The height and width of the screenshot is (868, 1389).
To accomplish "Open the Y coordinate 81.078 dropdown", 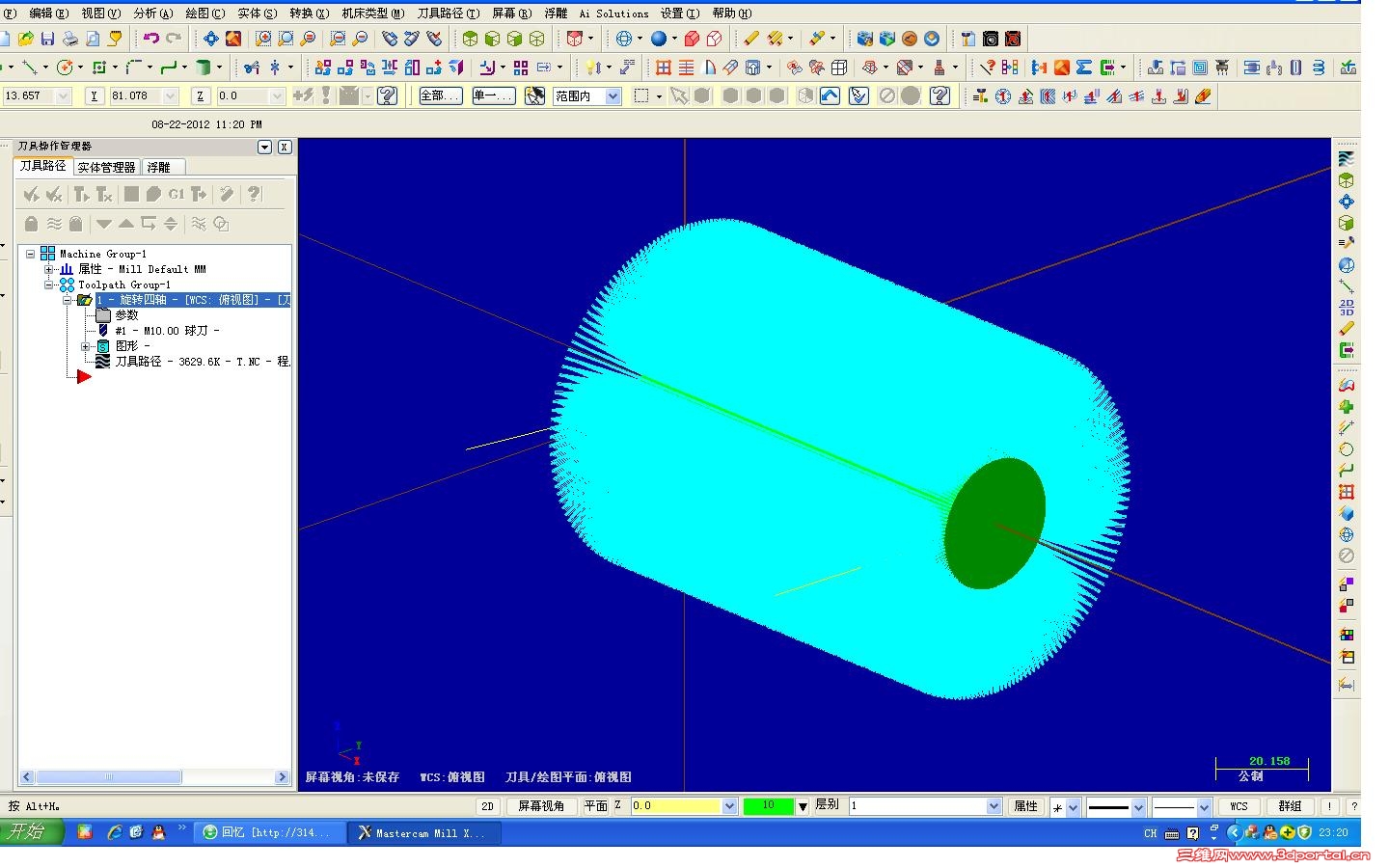I will [x=171, y=95].
